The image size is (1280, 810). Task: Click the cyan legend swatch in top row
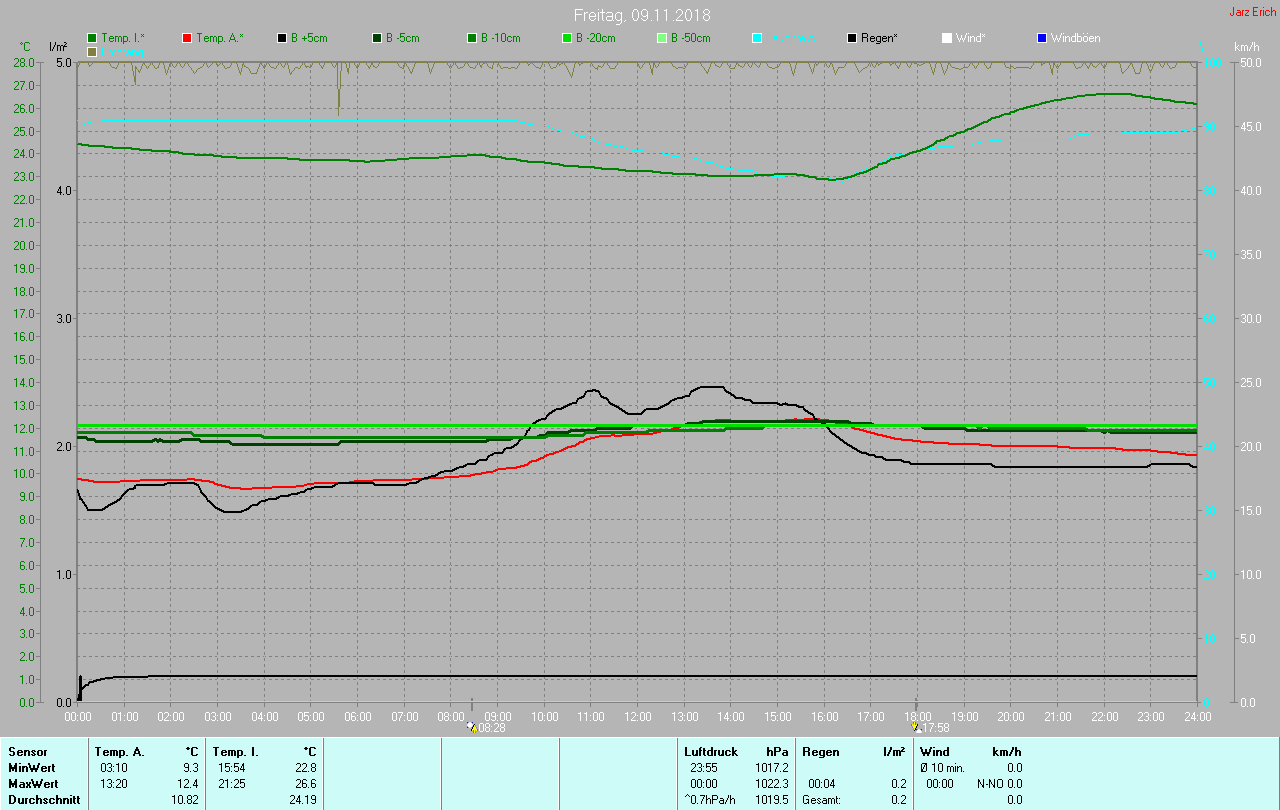pyautogui.click(x=757, y=38)
